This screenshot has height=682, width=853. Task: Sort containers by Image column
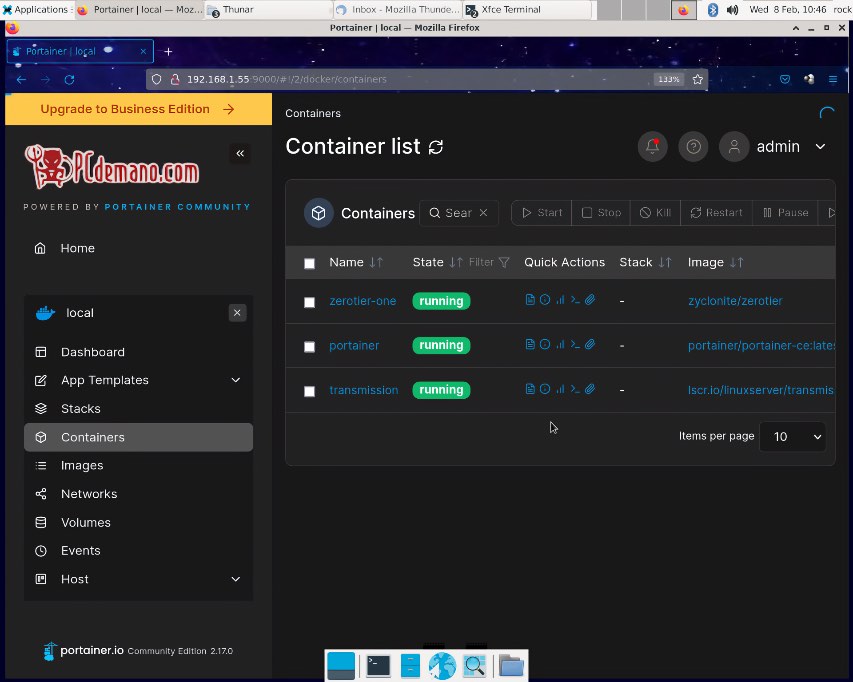coord(715,262)
